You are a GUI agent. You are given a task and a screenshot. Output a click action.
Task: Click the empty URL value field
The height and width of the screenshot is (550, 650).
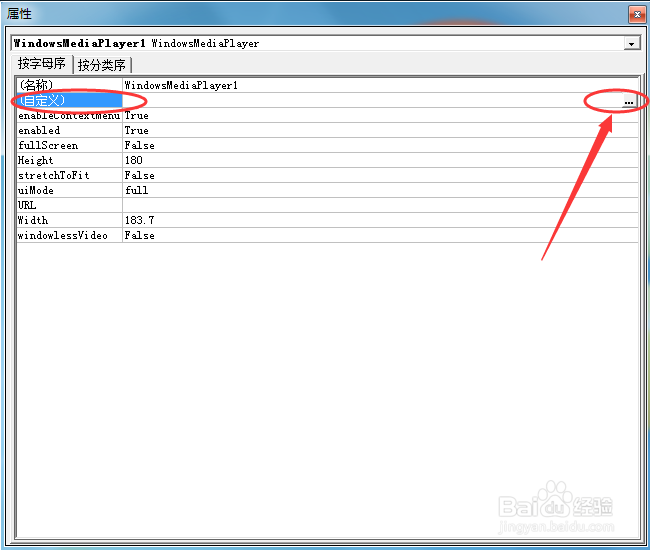coord(380,205)
